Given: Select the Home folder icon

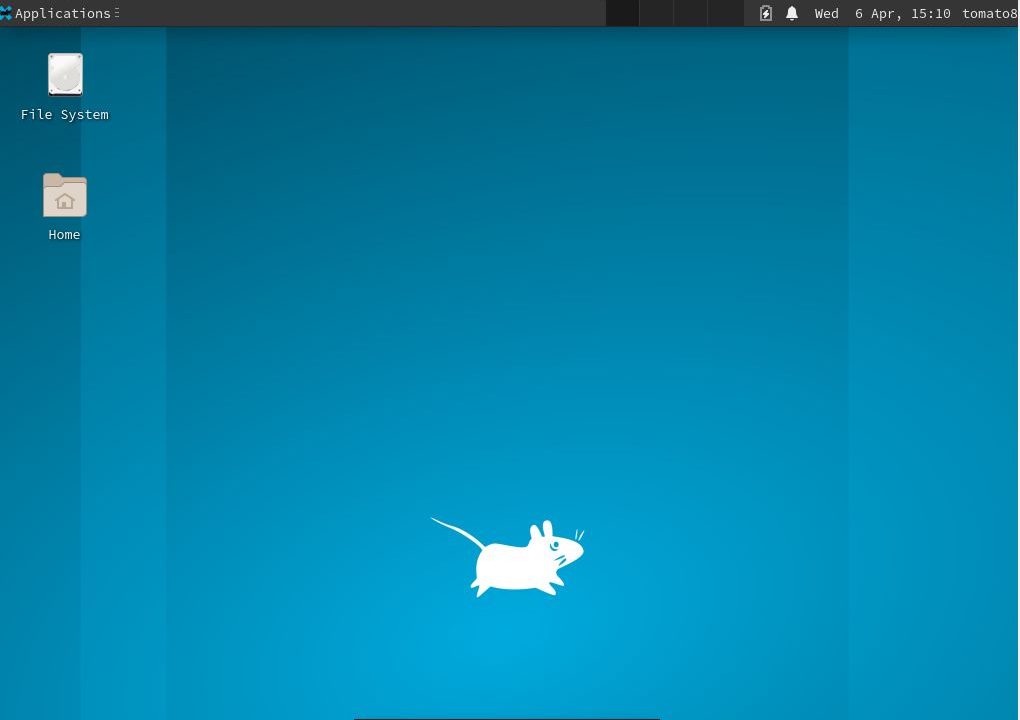Looking at the screenshot, I should 65,196.
